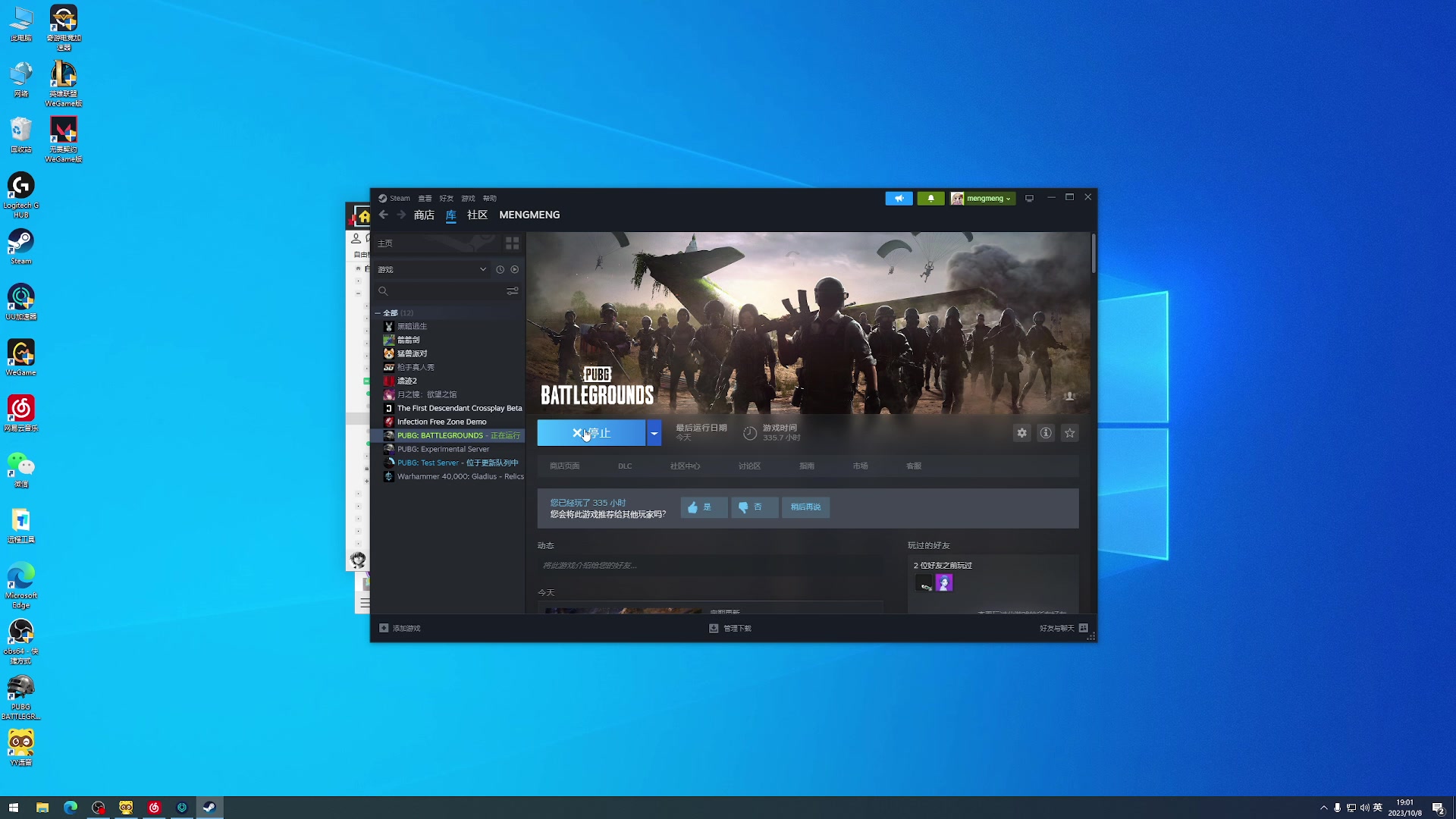The height and width of the screenshot is (819, 1456).
Task: Open Windows notification center
Action: pos(1439,808)
